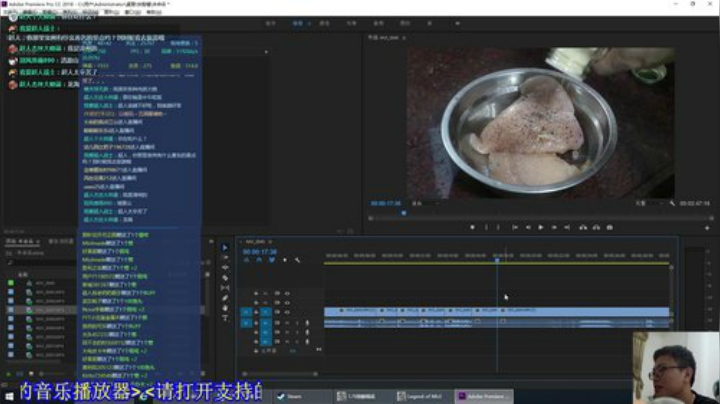The width and height of the screenshot is (720, 404).
Task: Choose the Ripple Edit tool
Action: [225, 268]
